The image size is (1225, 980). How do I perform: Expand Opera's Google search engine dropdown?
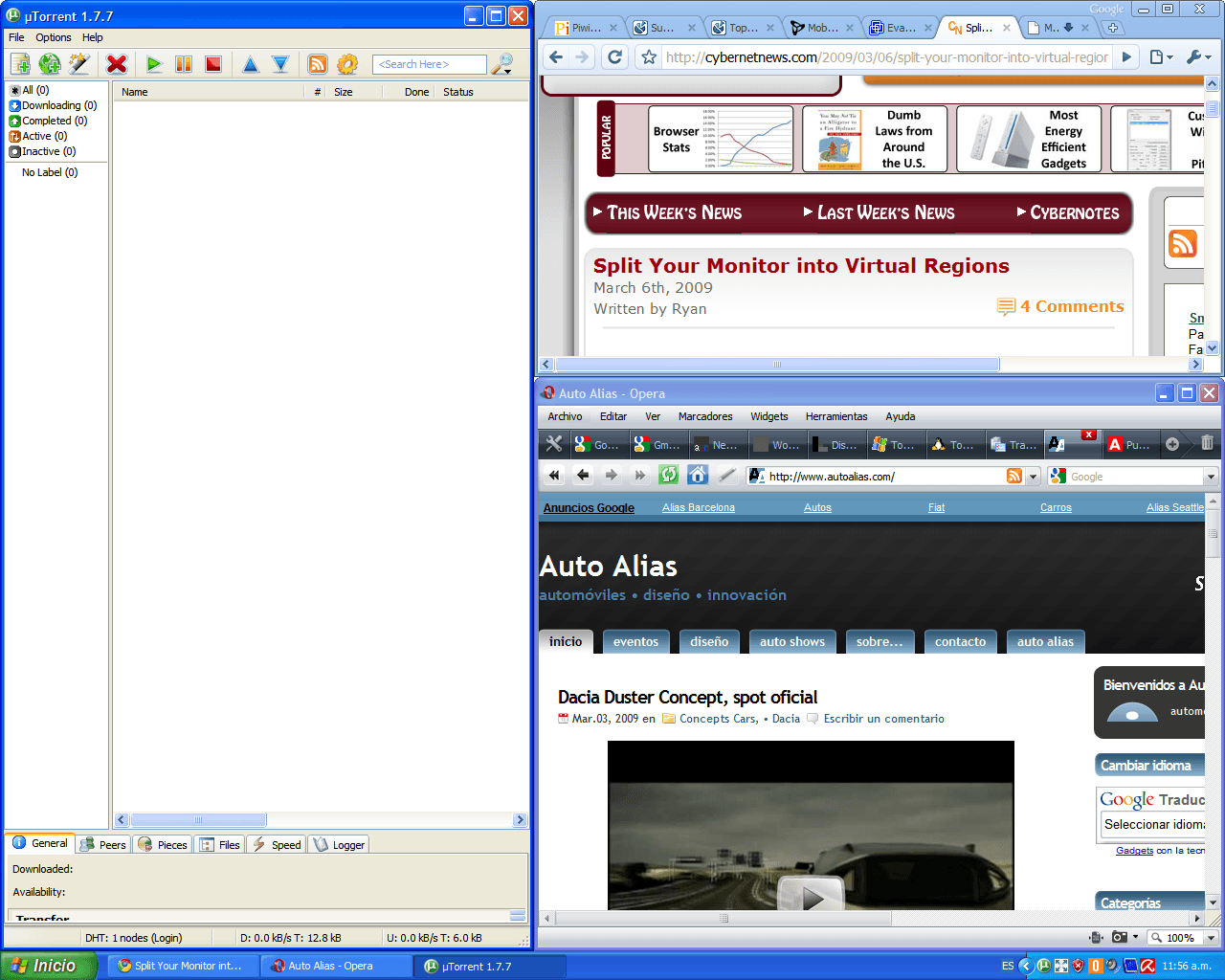click(x=1211, y=477)
